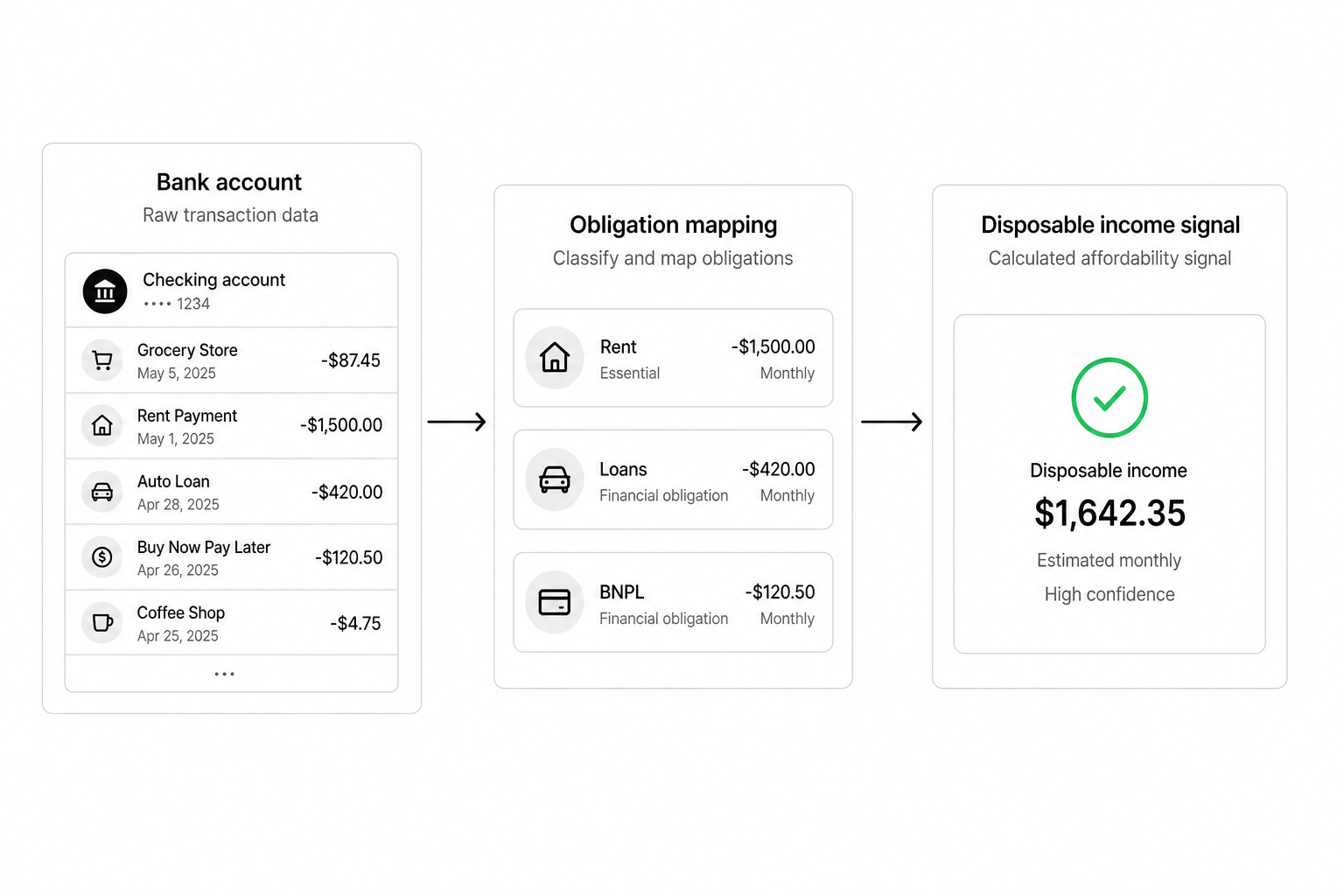This screenshot has height=896, width=1344.
Task: Click the house icon in the Rent obligation card
Action: pos(555,357)
